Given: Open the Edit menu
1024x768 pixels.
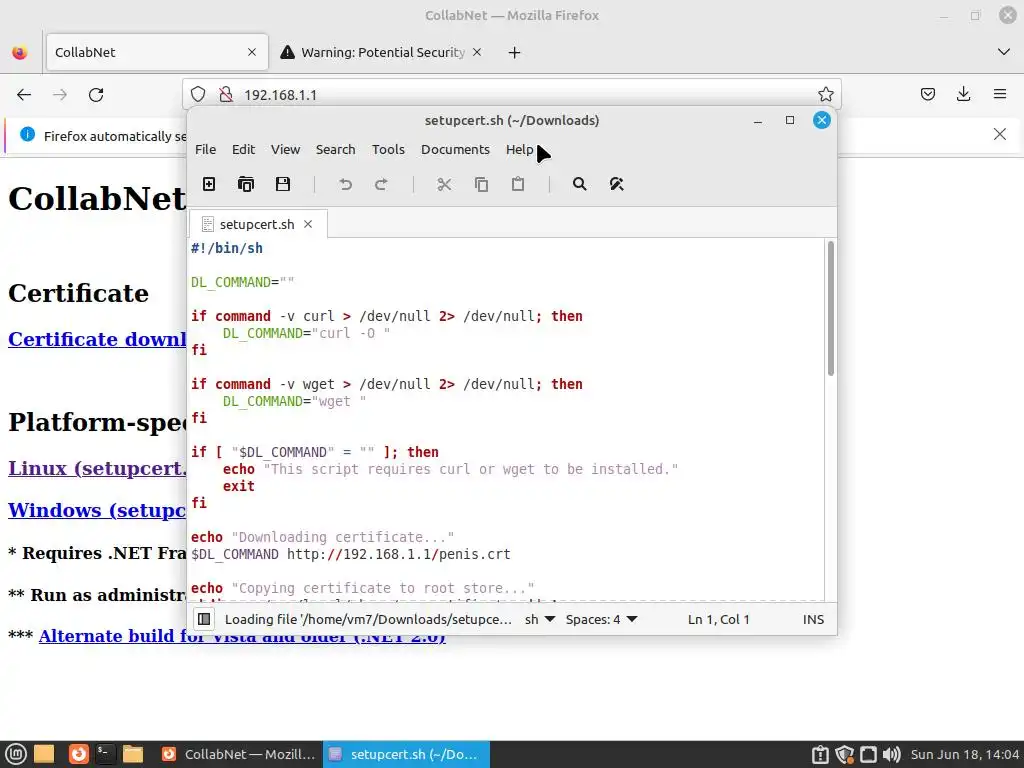Looking at the screenshot, I should click(x=244, y=150).
